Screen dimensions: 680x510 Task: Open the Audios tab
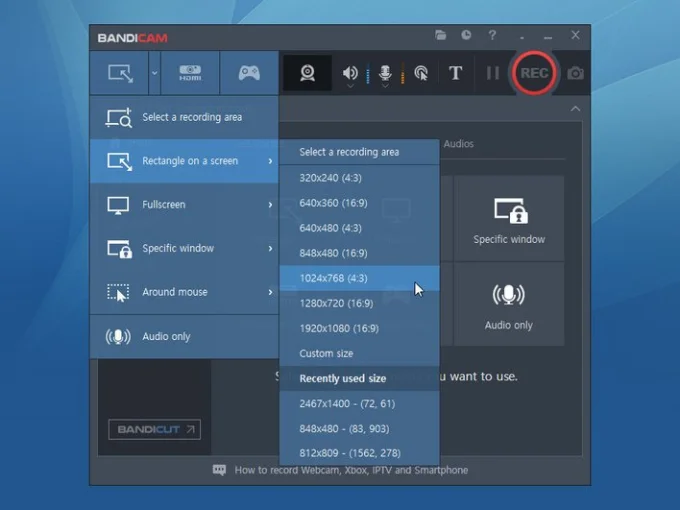click(x=458, y=144)
